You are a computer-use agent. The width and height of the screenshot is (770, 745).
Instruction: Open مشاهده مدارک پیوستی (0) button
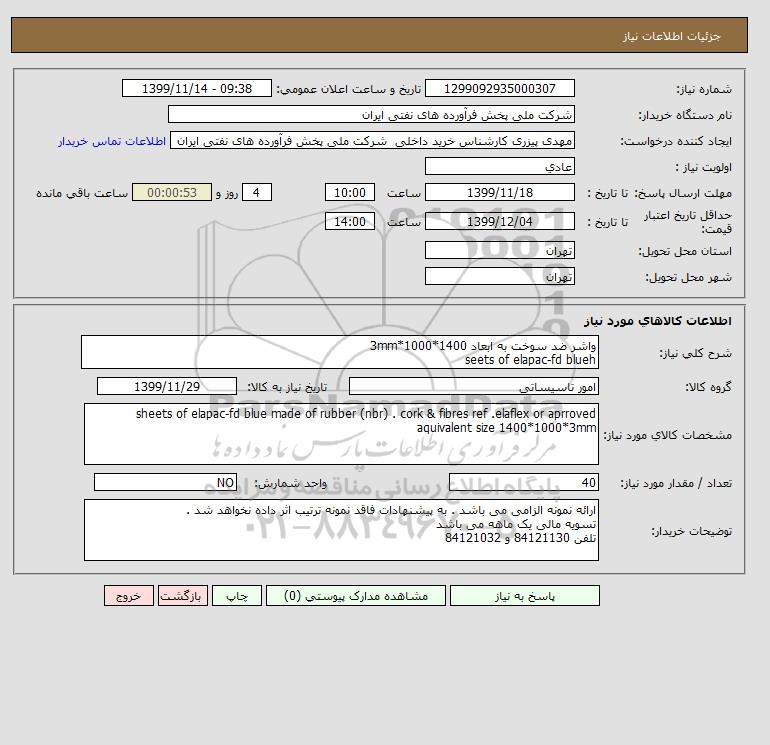click(356, 595)
